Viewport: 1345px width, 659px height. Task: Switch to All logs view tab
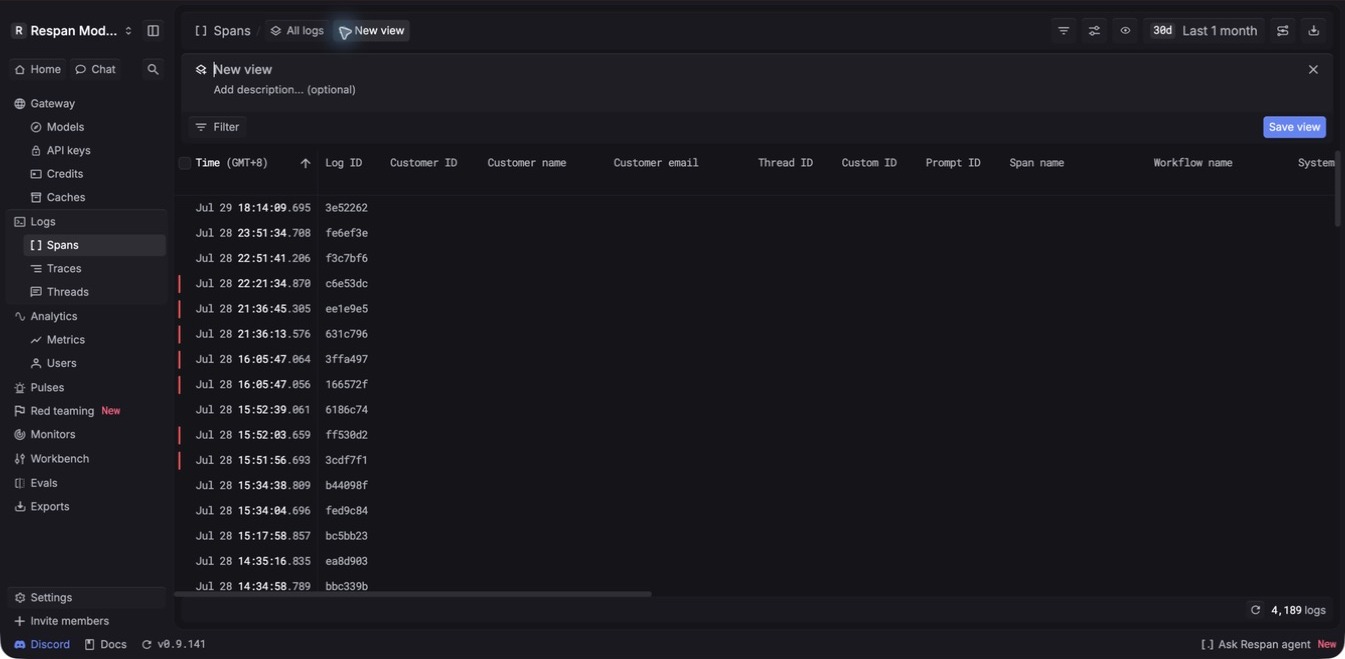(x=297, y=31)
